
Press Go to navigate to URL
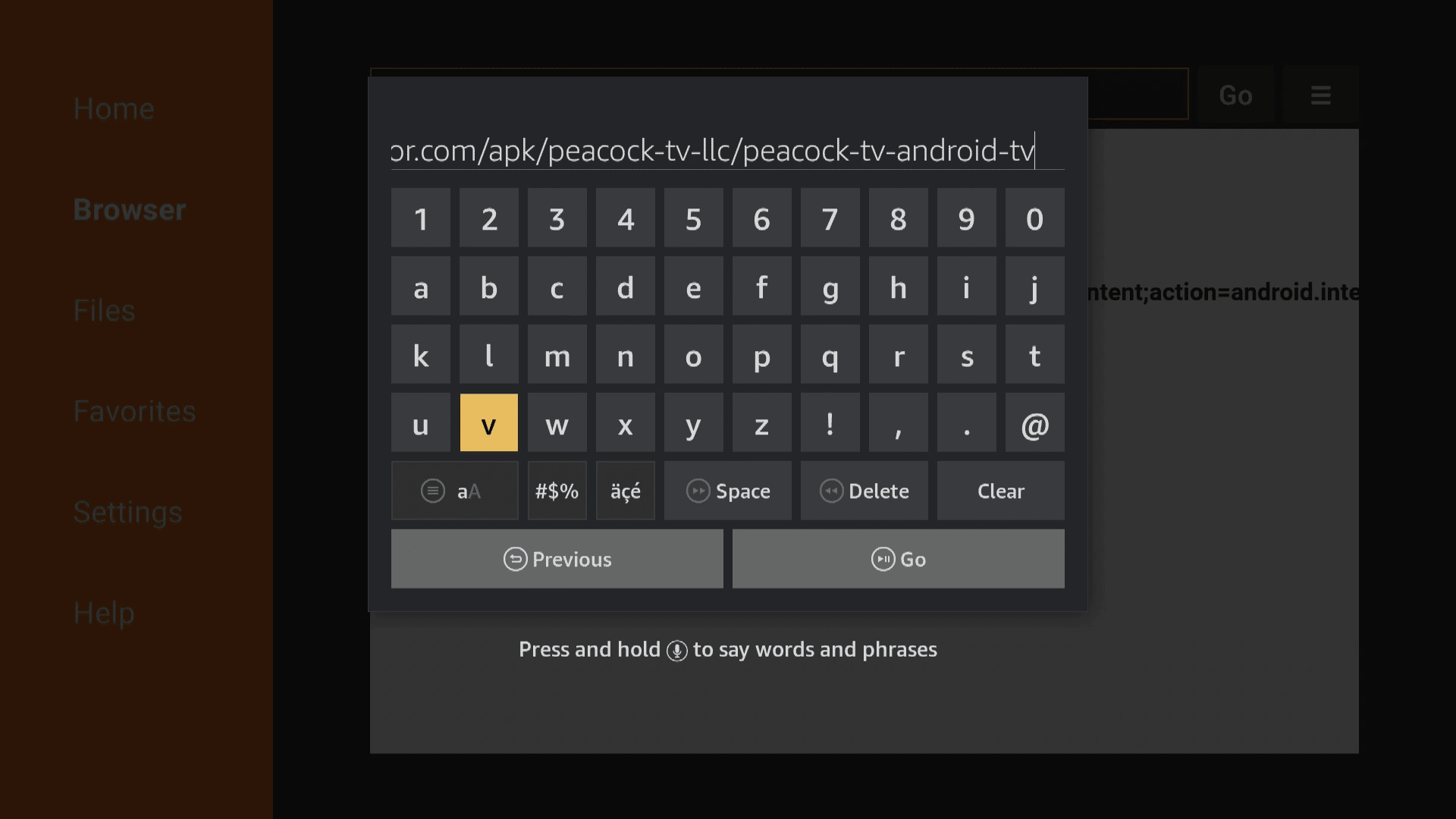899,558
